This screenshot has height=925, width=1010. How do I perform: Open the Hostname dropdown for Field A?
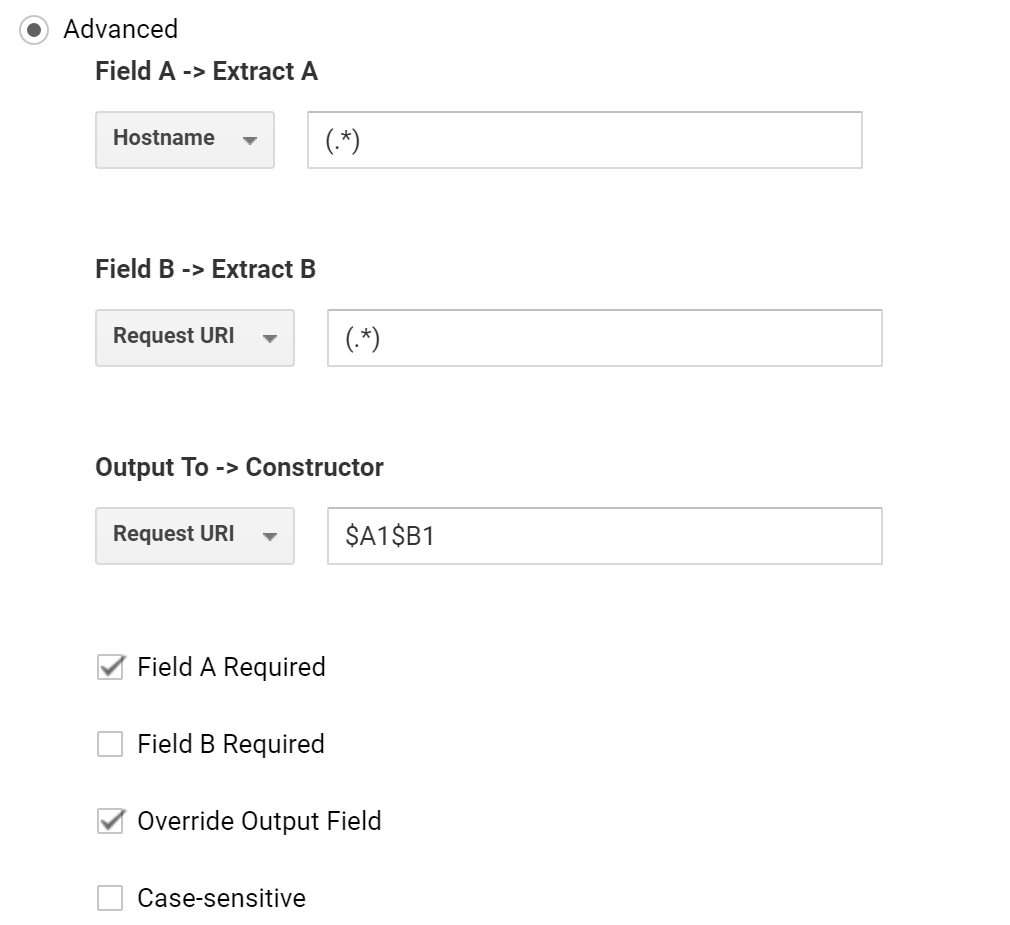(x=184, y=139)
